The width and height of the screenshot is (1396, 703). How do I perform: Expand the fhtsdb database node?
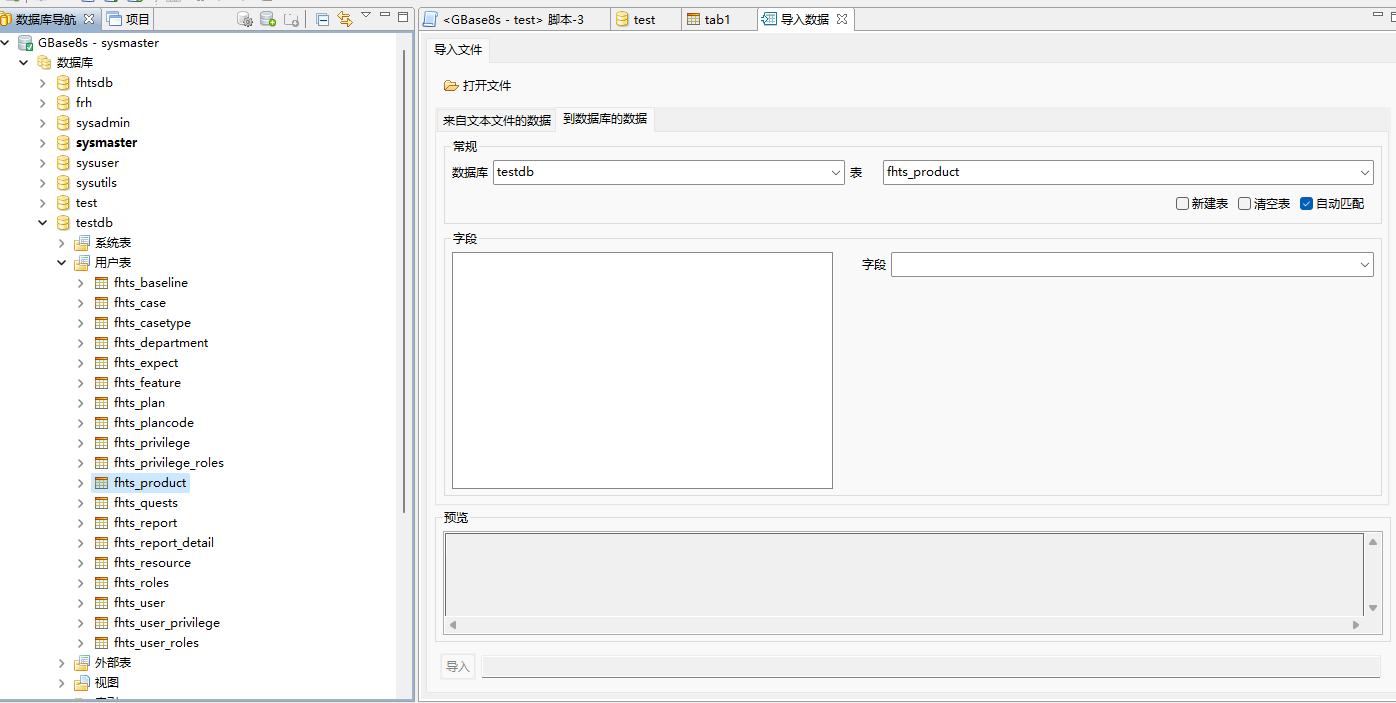(43, 83)
